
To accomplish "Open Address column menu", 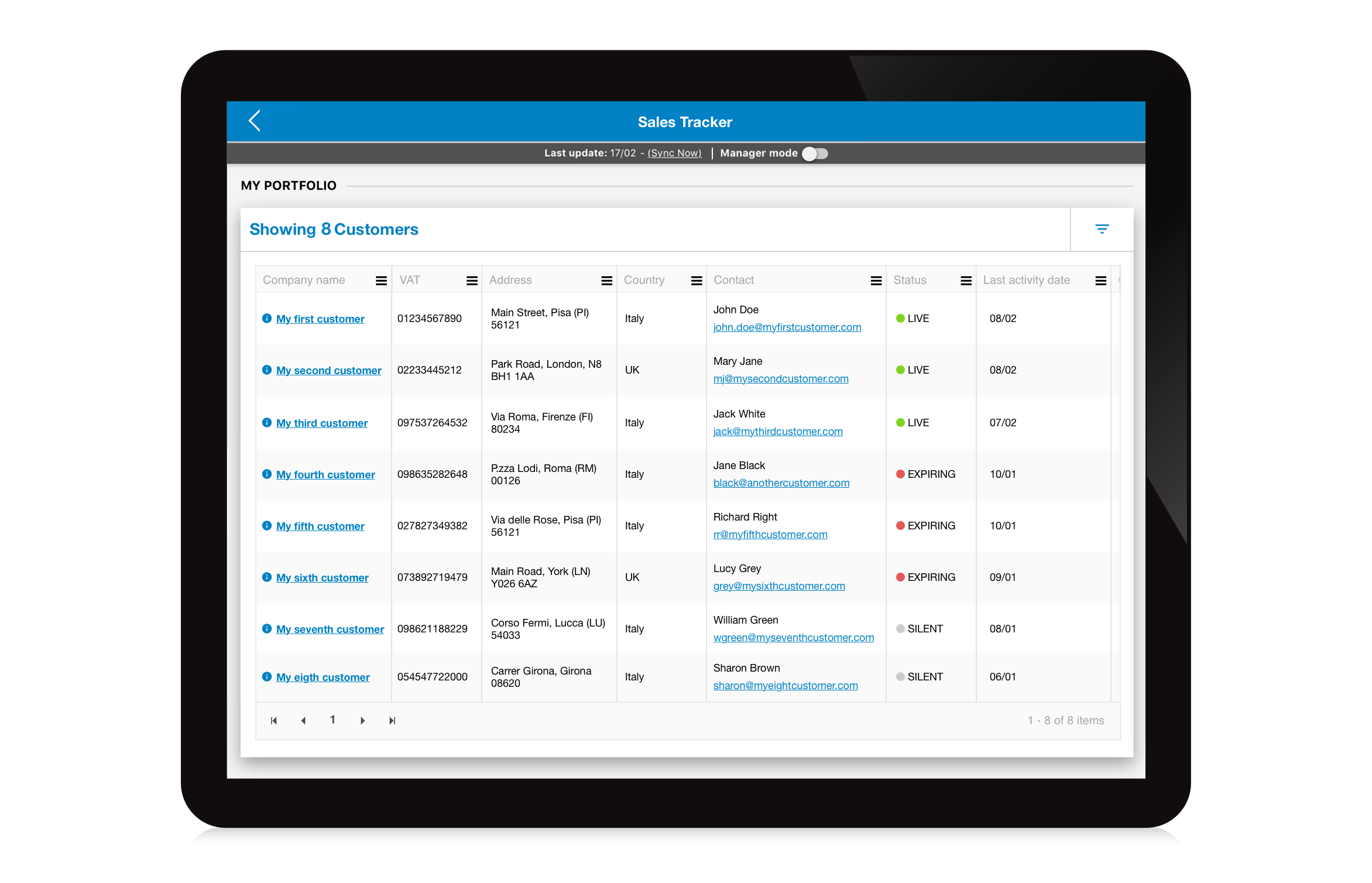I will pos(607,280).
